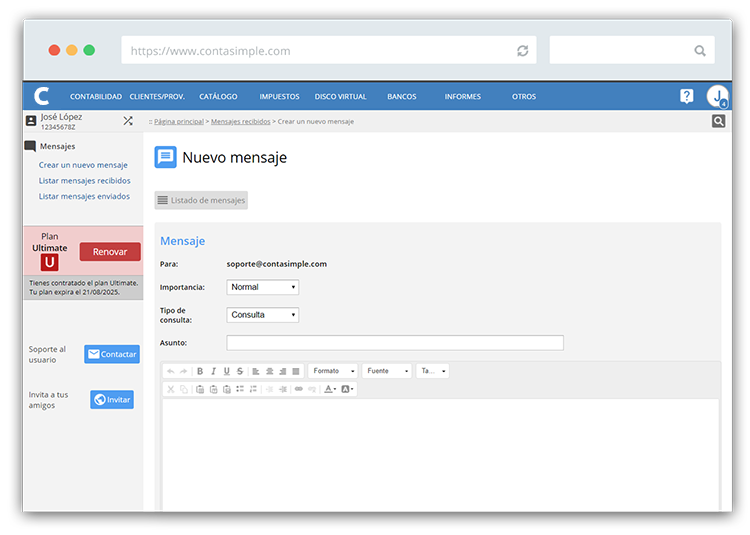Screen dimensions: 750x535
Task: Open the INFORMES menu
Action: tap(463, 97)
